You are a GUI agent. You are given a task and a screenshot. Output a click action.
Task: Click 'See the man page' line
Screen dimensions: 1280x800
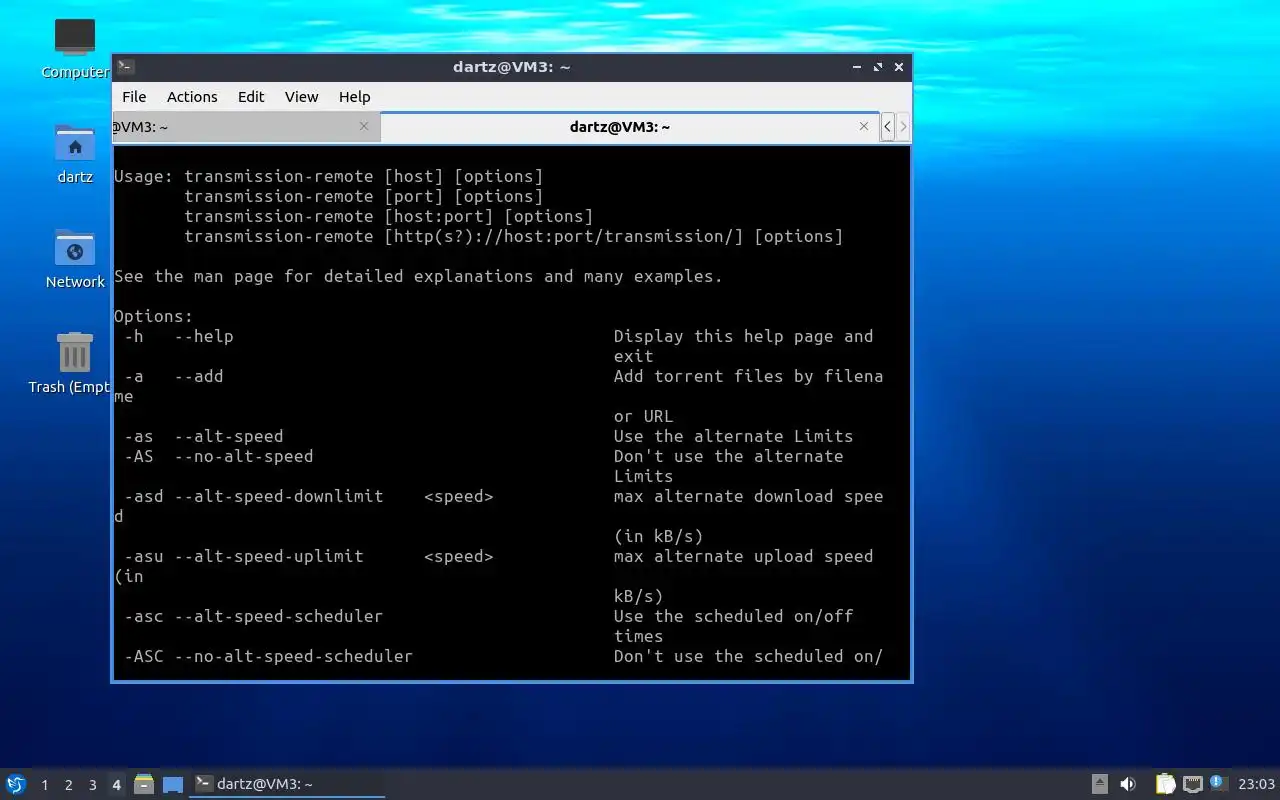pyautogui.click(x=418, y=276)
